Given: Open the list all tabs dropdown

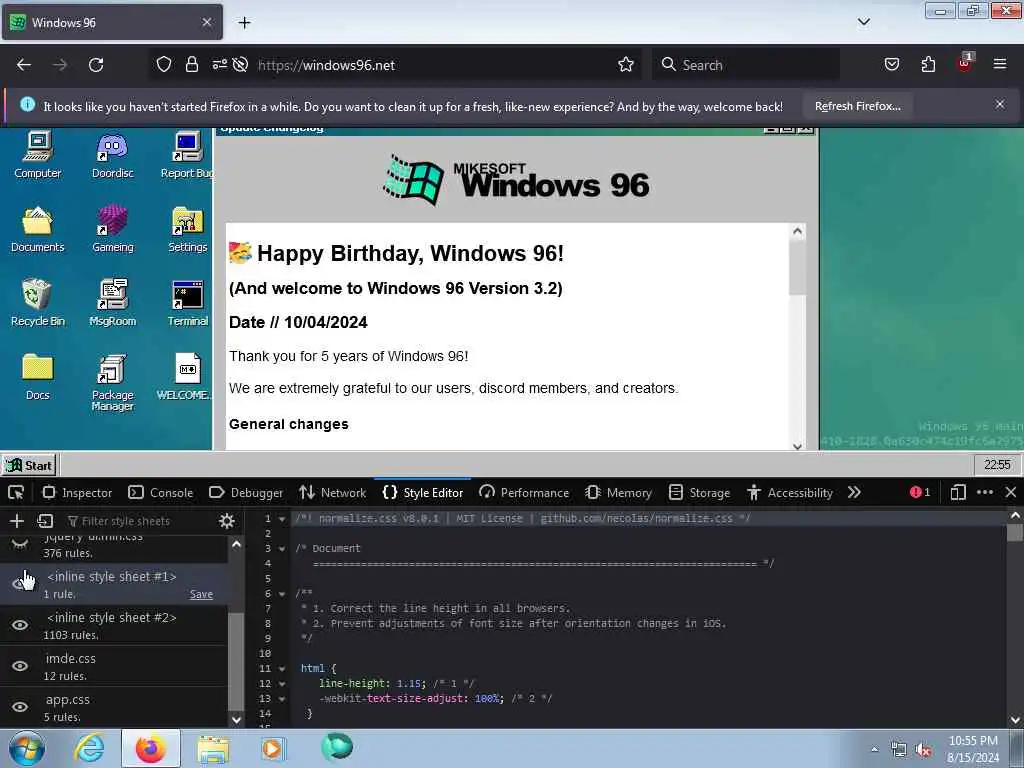Looking at the screenshot, I should click(864, 22).
